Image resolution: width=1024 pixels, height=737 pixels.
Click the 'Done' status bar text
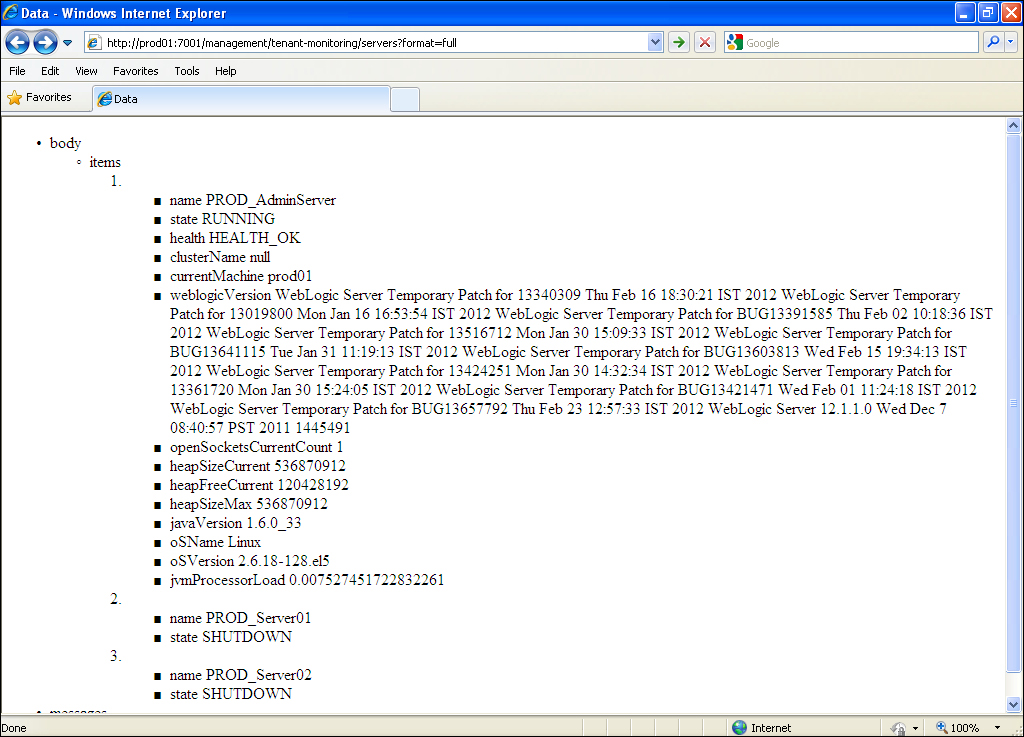[14, 728]
